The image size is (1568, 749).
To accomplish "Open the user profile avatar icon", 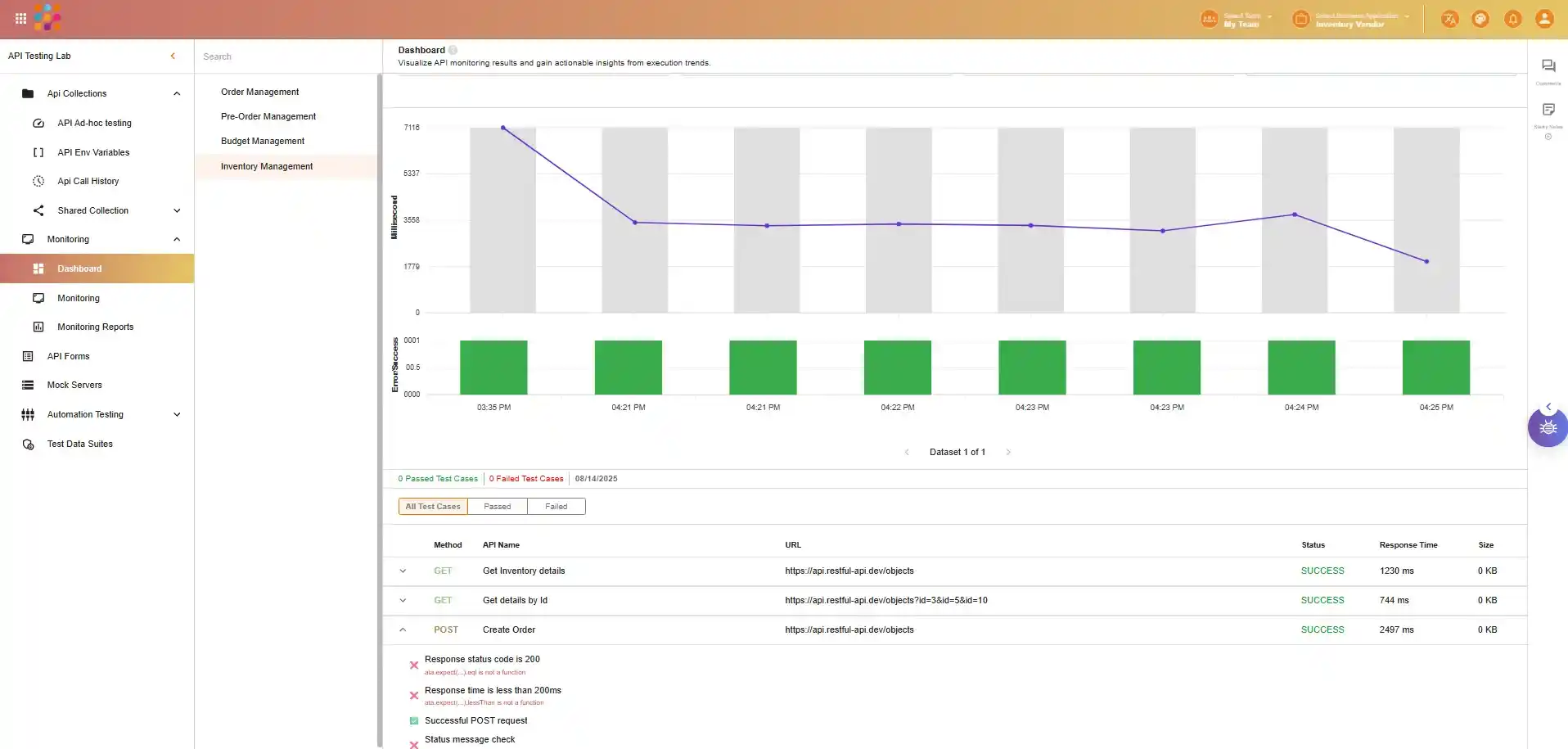I will coord(1543,19).
